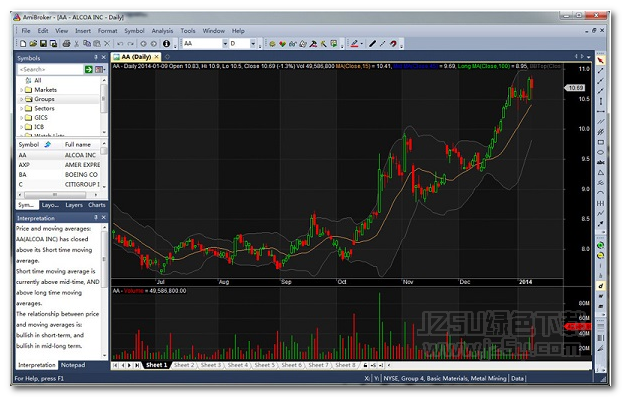
Task: Toggle the daily 'd' interval button
Action: tap(601, 286)
